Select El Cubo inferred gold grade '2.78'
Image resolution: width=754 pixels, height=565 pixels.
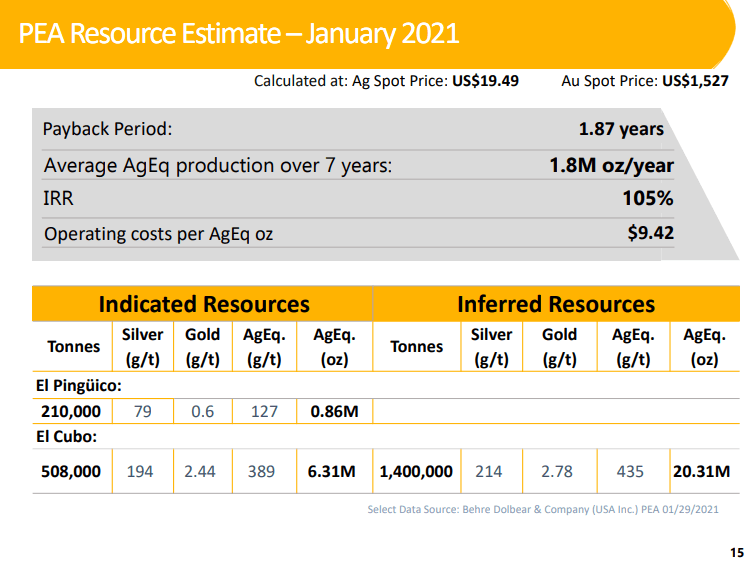557,471
